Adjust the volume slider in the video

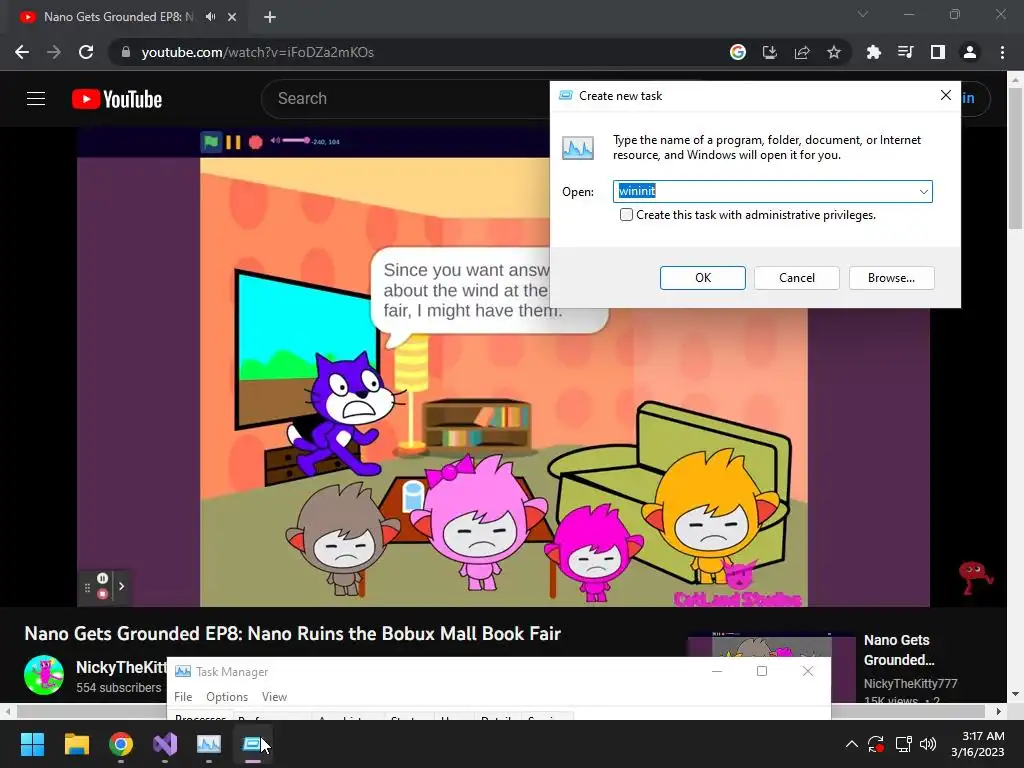click(296, 140)
